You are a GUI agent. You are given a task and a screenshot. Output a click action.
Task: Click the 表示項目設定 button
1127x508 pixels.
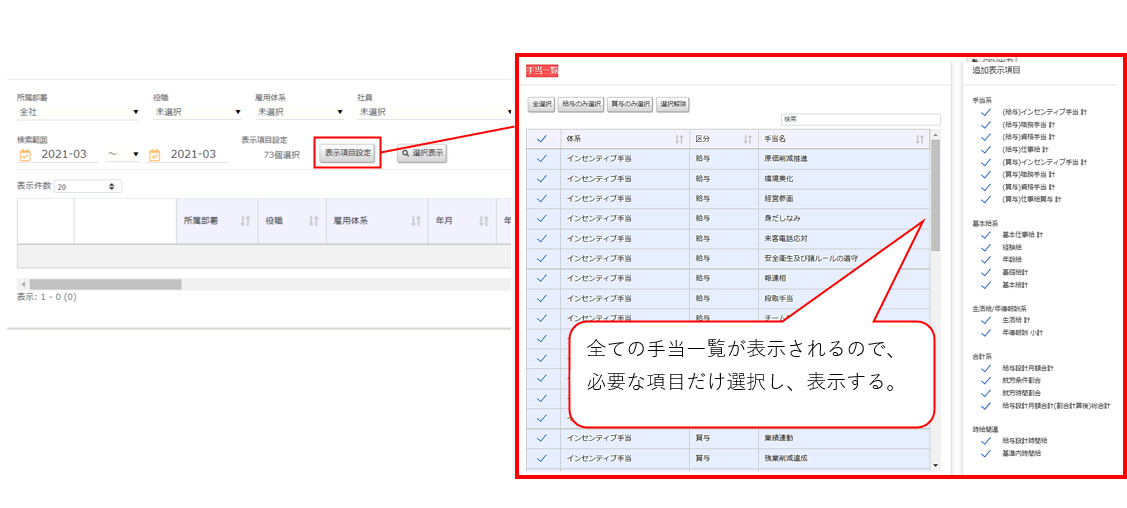[347, 153]
